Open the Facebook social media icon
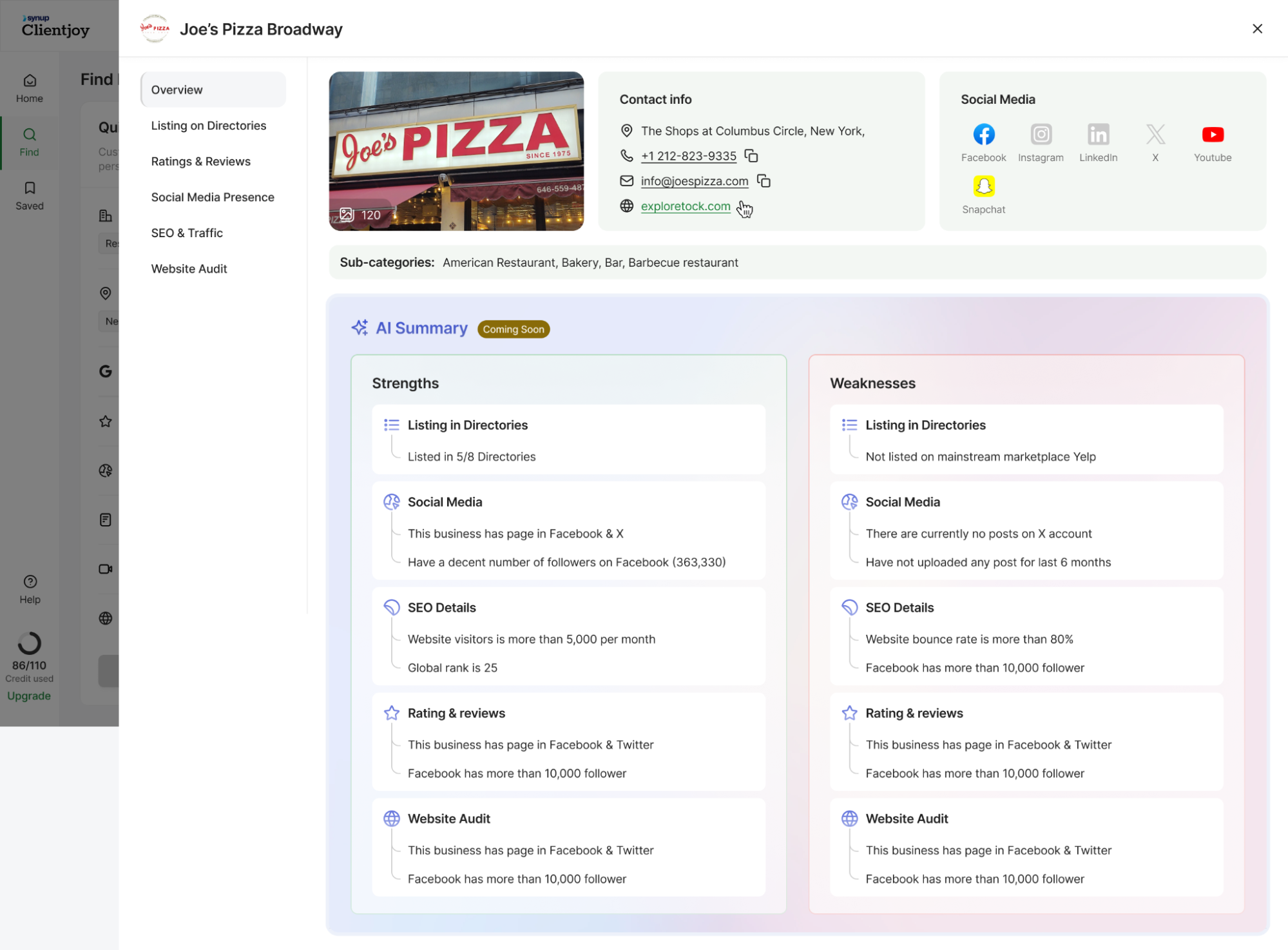The height and width of the screenshot is (950, 1288). [x=983, y=134]
